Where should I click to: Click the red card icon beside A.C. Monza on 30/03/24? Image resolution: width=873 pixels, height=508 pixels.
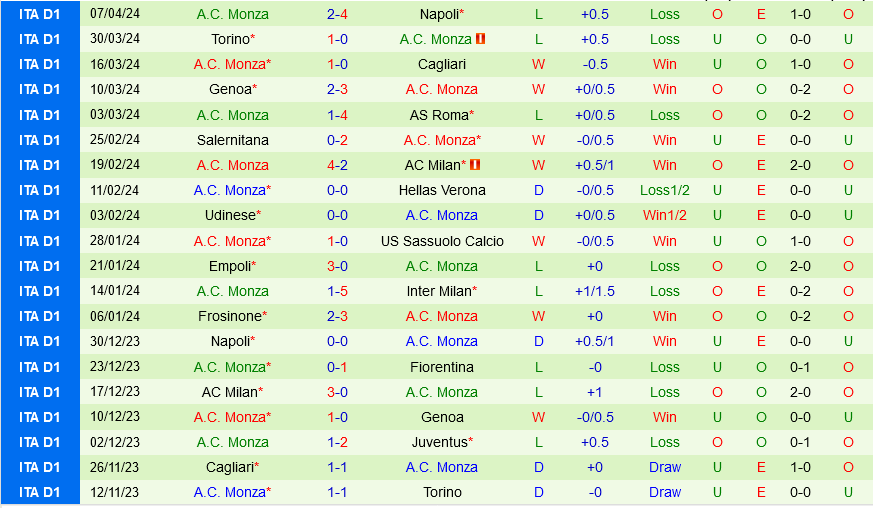tap(480, 39)
